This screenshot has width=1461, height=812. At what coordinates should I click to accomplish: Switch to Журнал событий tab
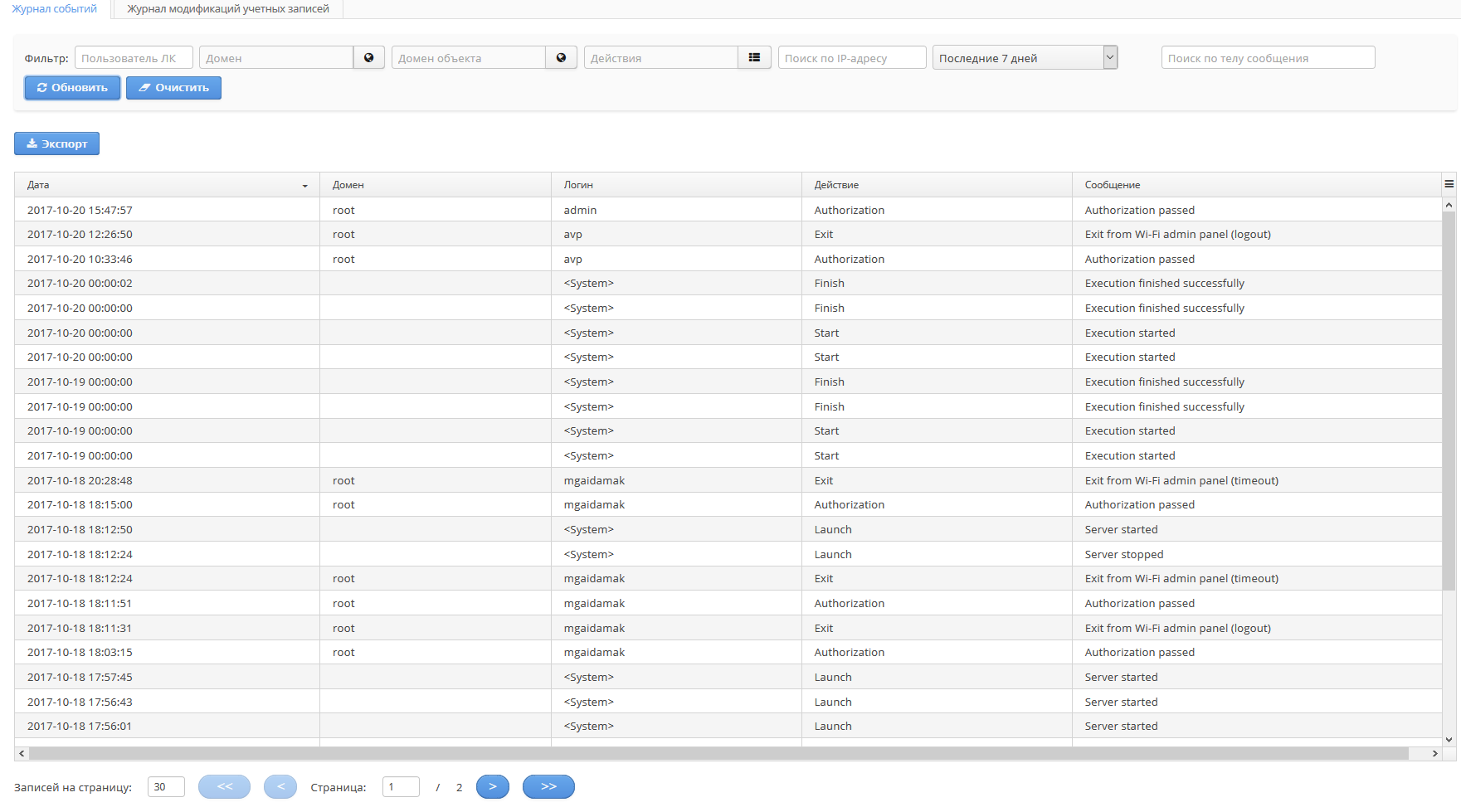pos(55,9)
